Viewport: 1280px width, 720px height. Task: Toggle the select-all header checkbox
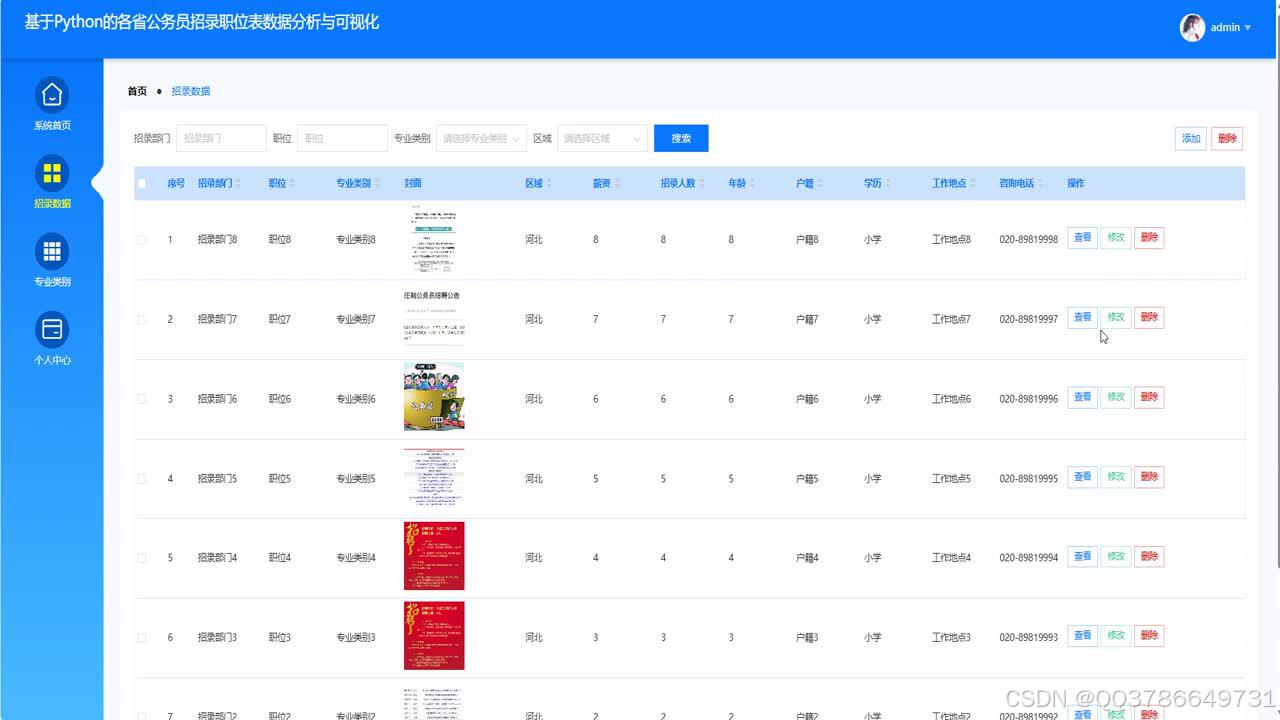click(141, 184)
